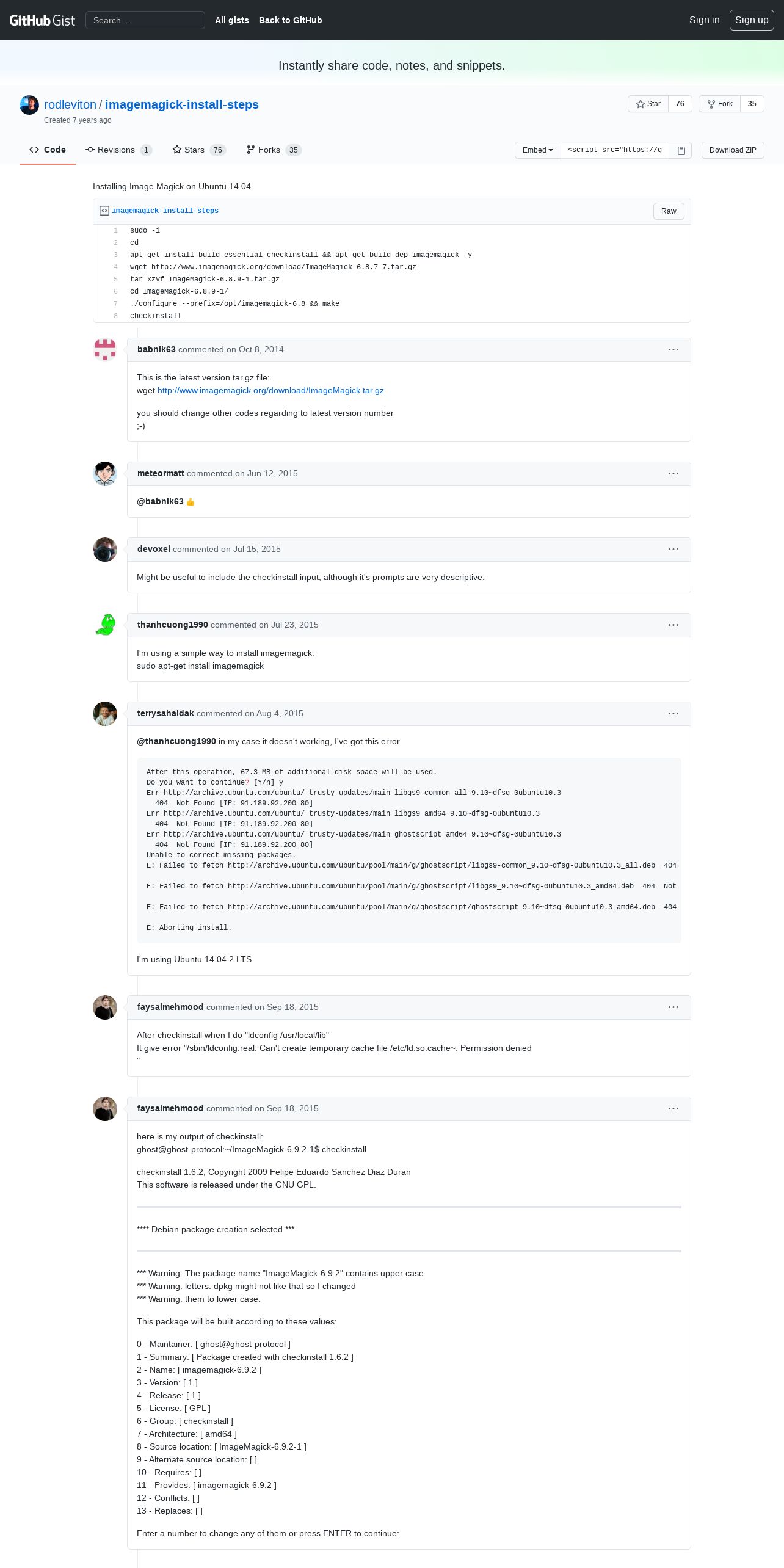
Task: Focus the gist search field
Action: click(145, 20)
